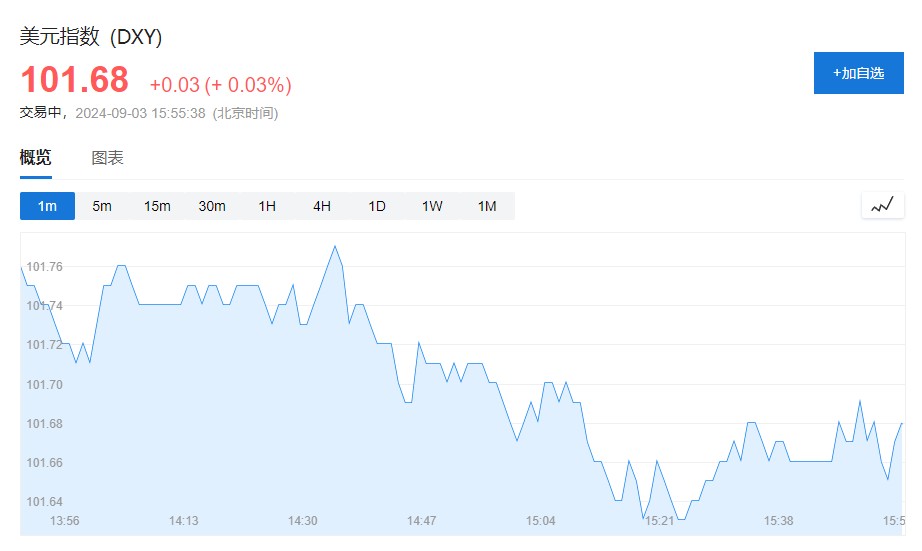Click the +0.03 (+0.03%) change value

tap(220, 85)
